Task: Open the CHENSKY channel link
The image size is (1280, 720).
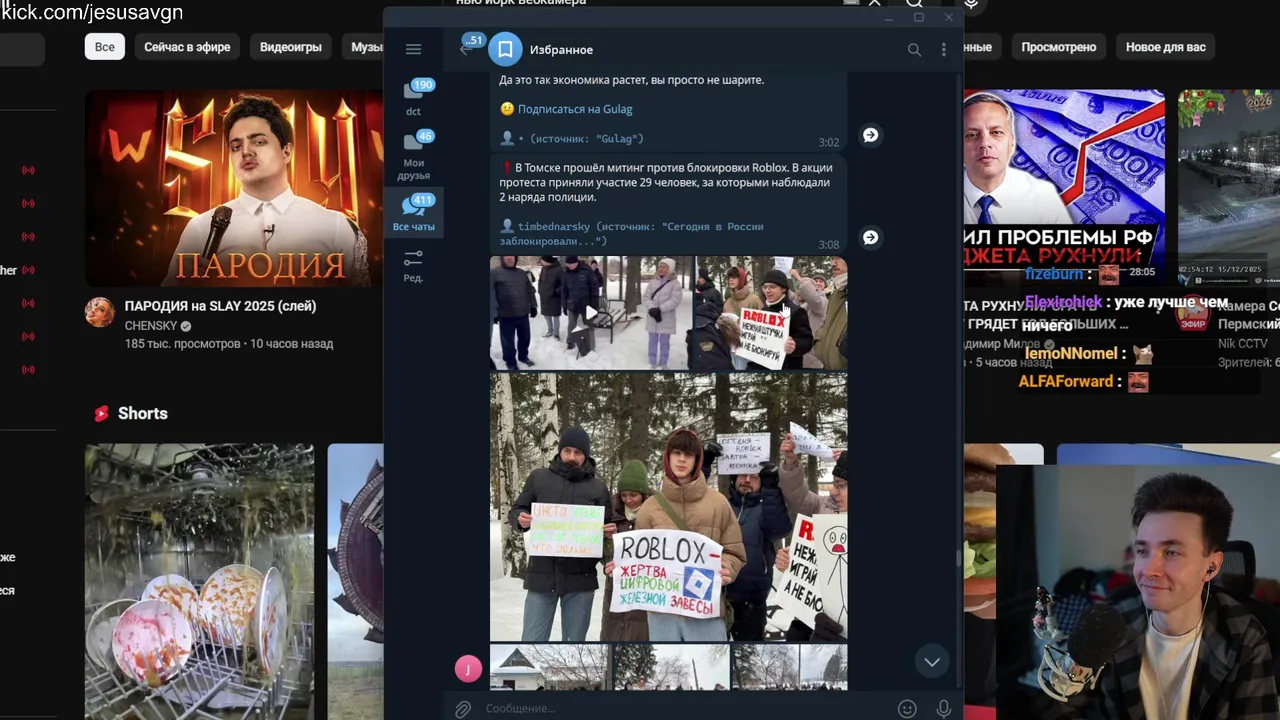Action: tap(150, 325)
